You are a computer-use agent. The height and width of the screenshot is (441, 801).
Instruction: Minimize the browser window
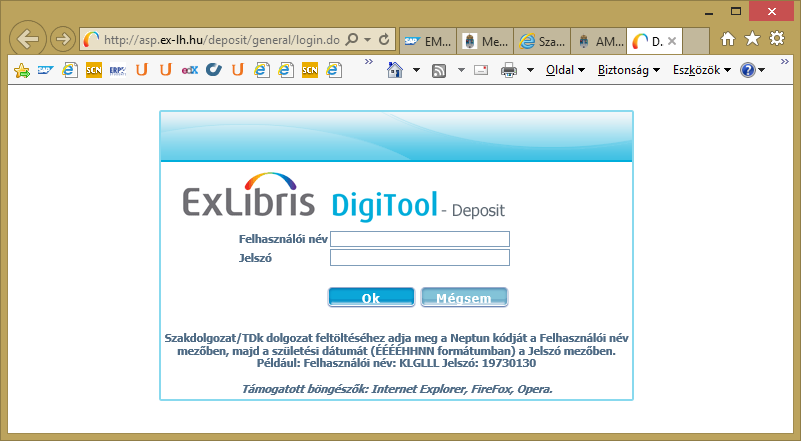tap(709, 12)
